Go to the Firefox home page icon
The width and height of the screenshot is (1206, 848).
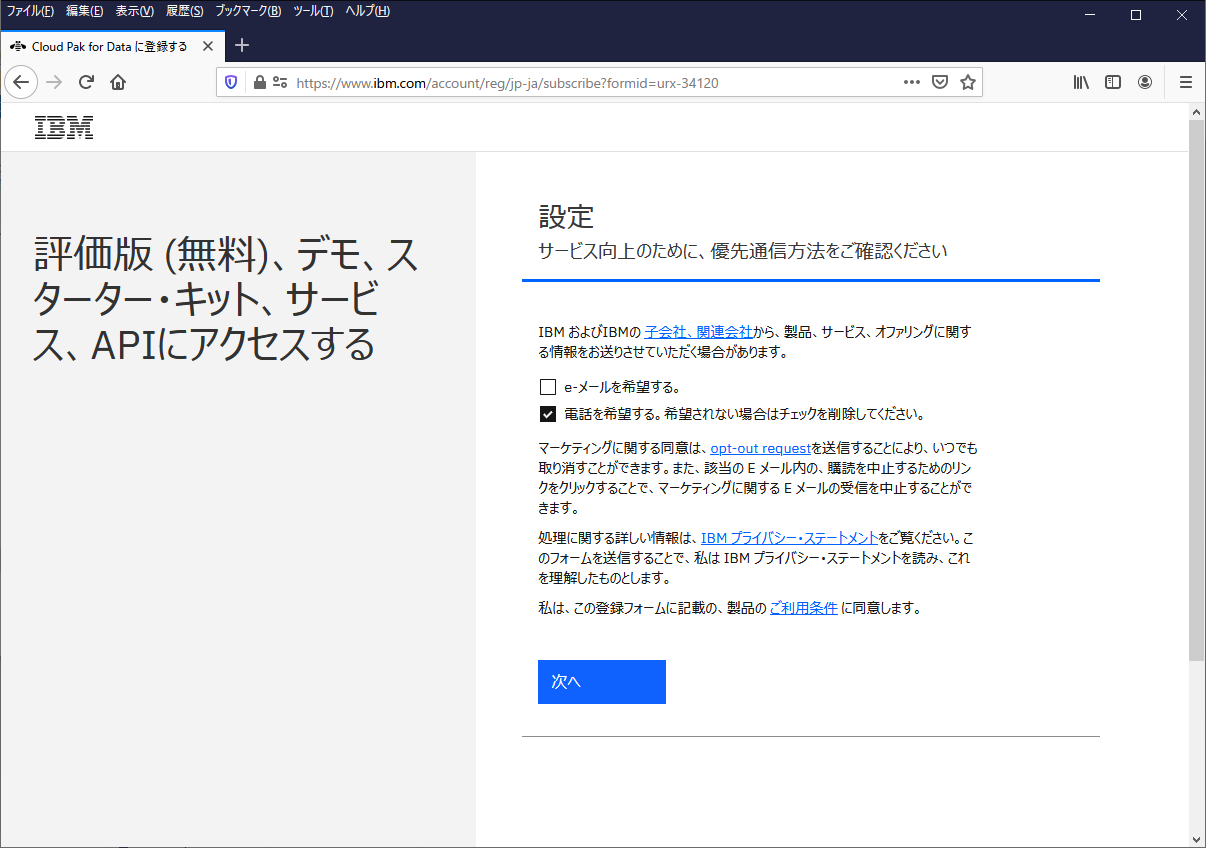click(x=118, y=82)
